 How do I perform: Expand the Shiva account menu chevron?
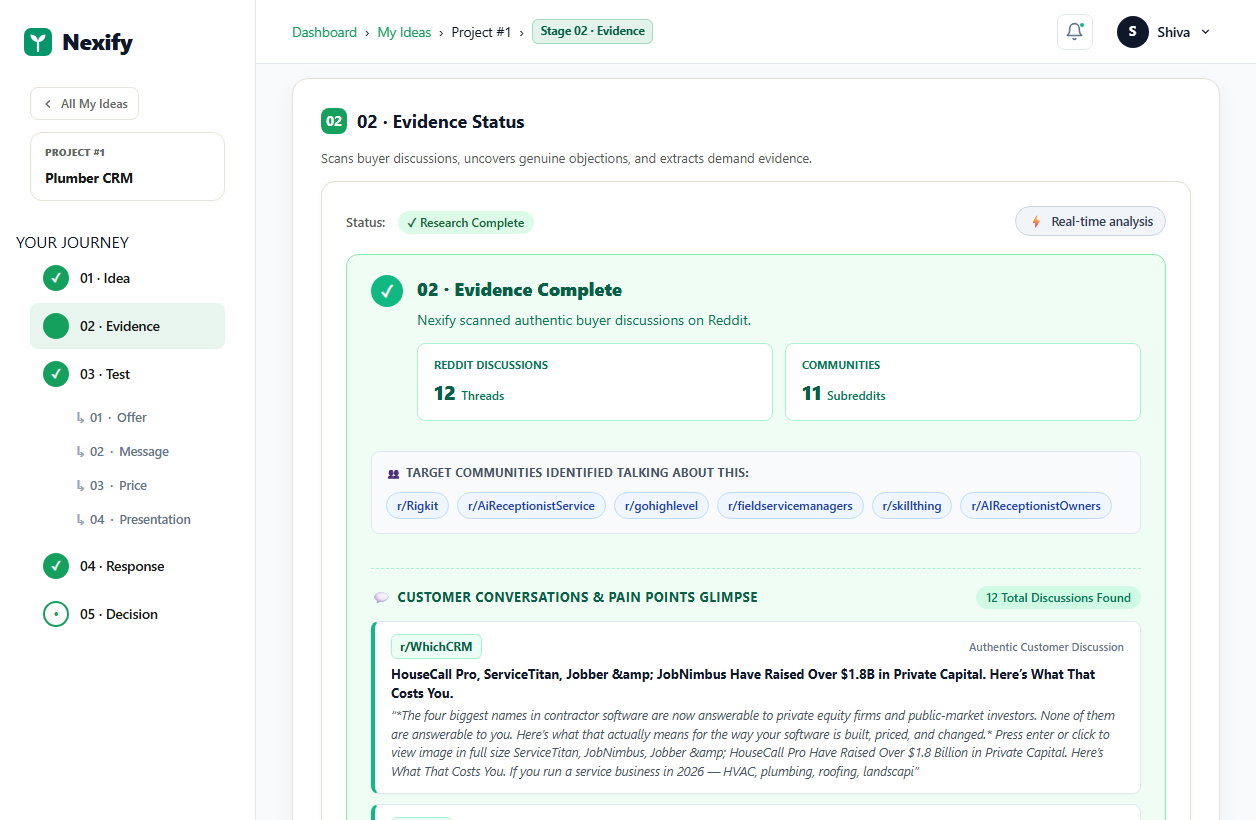pyautogui.click(x=1205, y=32)
